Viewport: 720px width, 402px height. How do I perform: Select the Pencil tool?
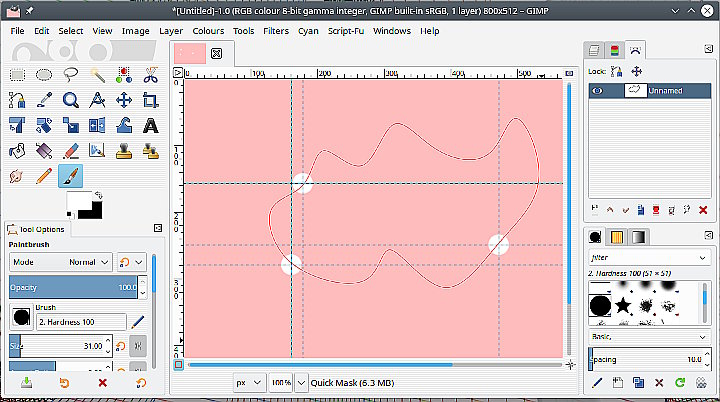click(x=44, y=176)
